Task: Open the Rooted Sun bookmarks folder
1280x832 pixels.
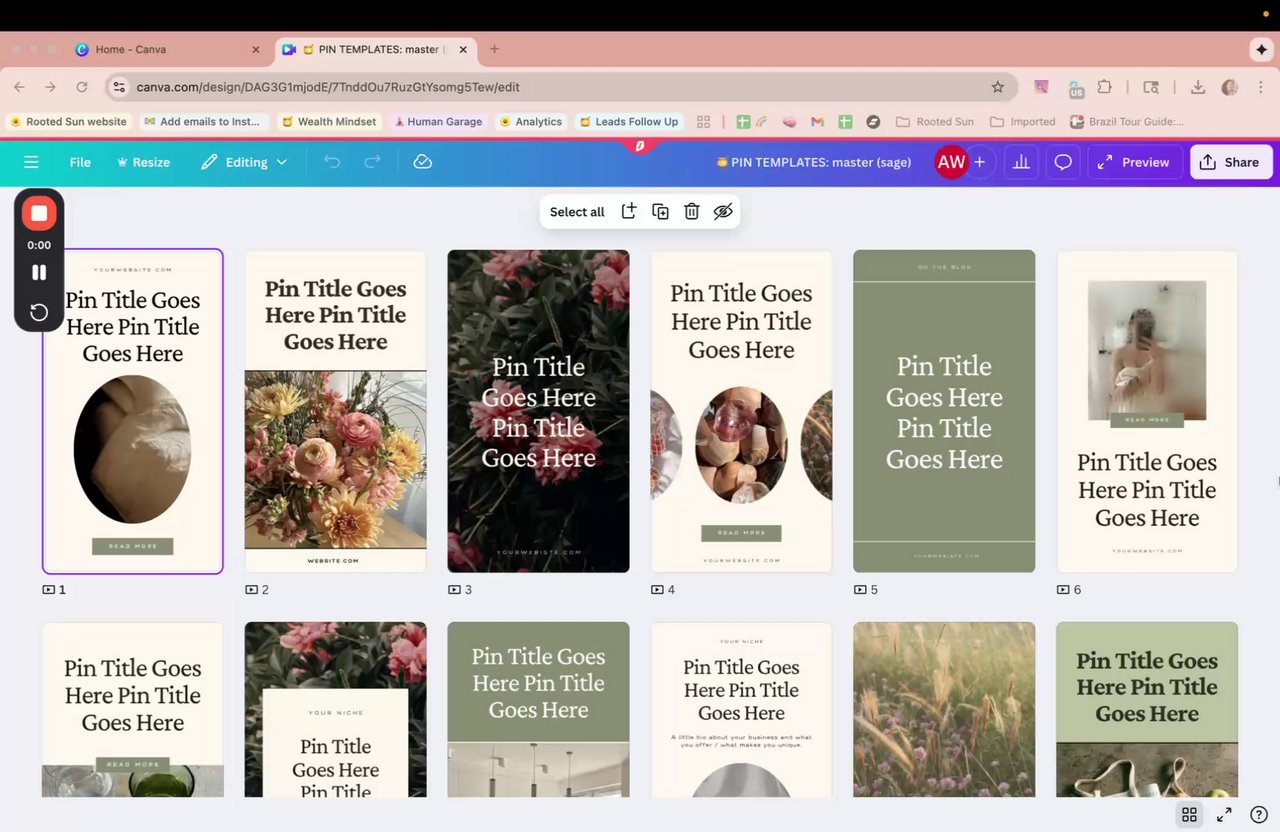Action: pos(935,122)
